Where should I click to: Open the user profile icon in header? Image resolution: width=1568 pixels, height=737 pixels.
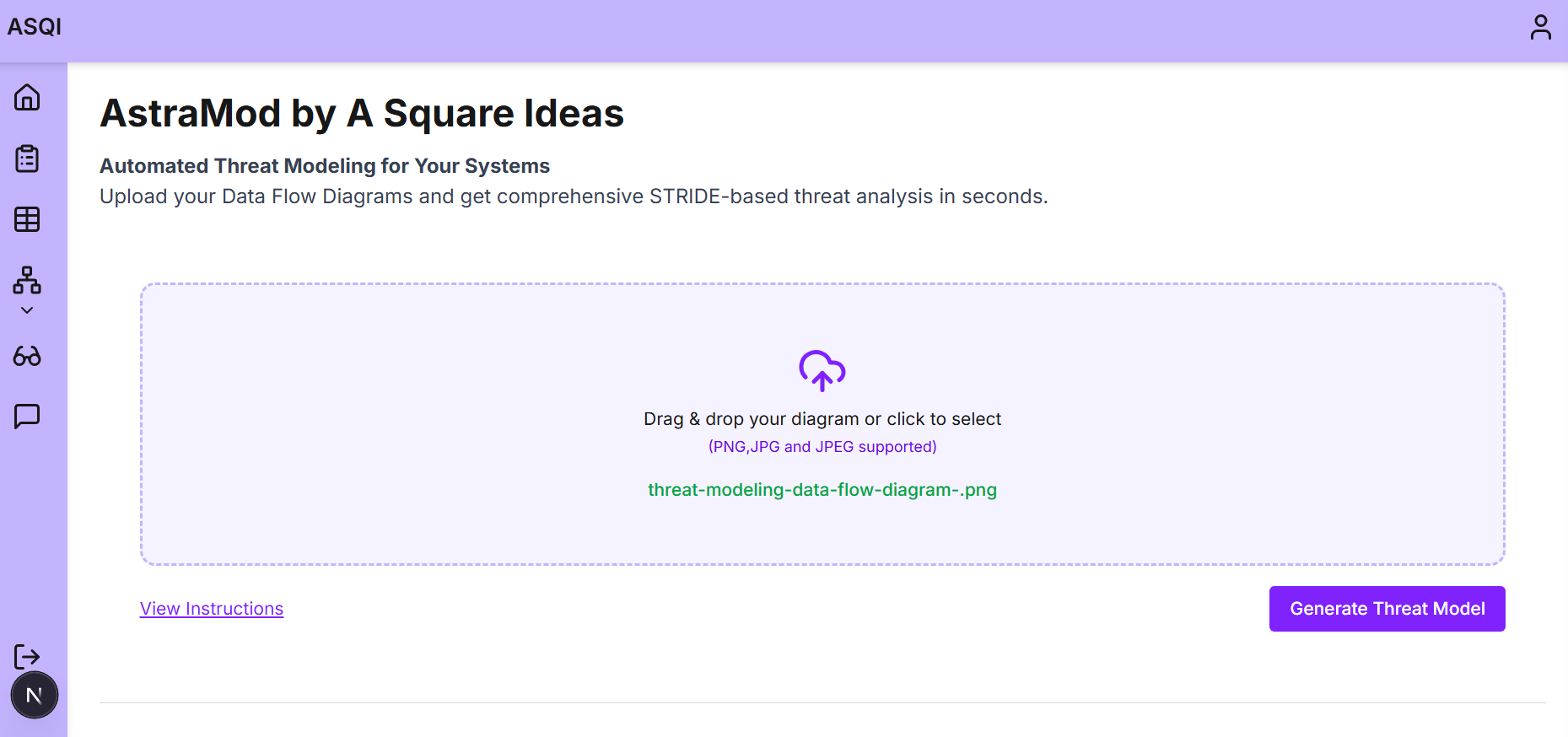[1540, 27]
